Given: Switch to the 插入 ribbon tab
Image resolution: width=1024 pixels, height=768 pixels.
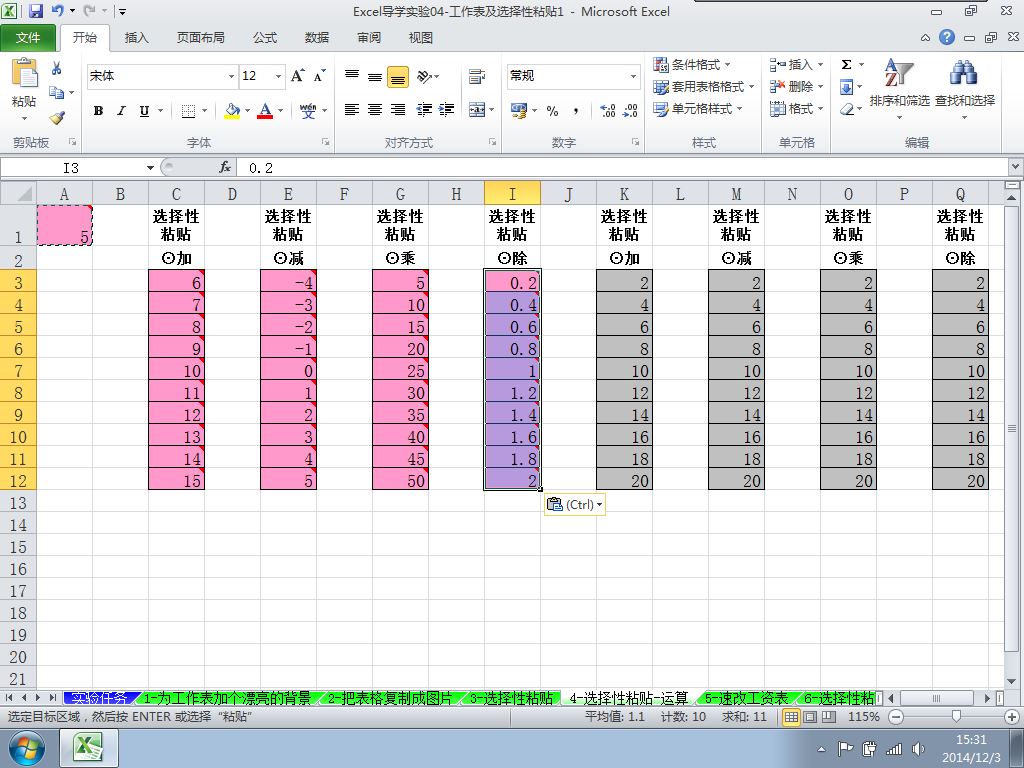Looking at the screenshot, I should point(136,38).
